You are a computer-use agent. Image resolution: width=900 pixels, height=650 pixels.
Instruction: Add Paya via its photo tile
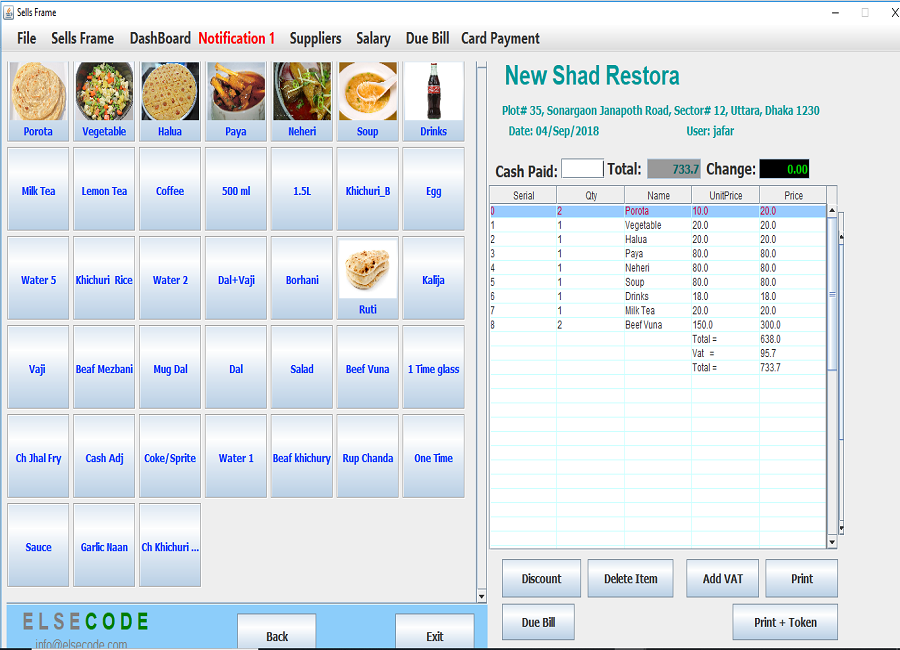pos(236,92)
